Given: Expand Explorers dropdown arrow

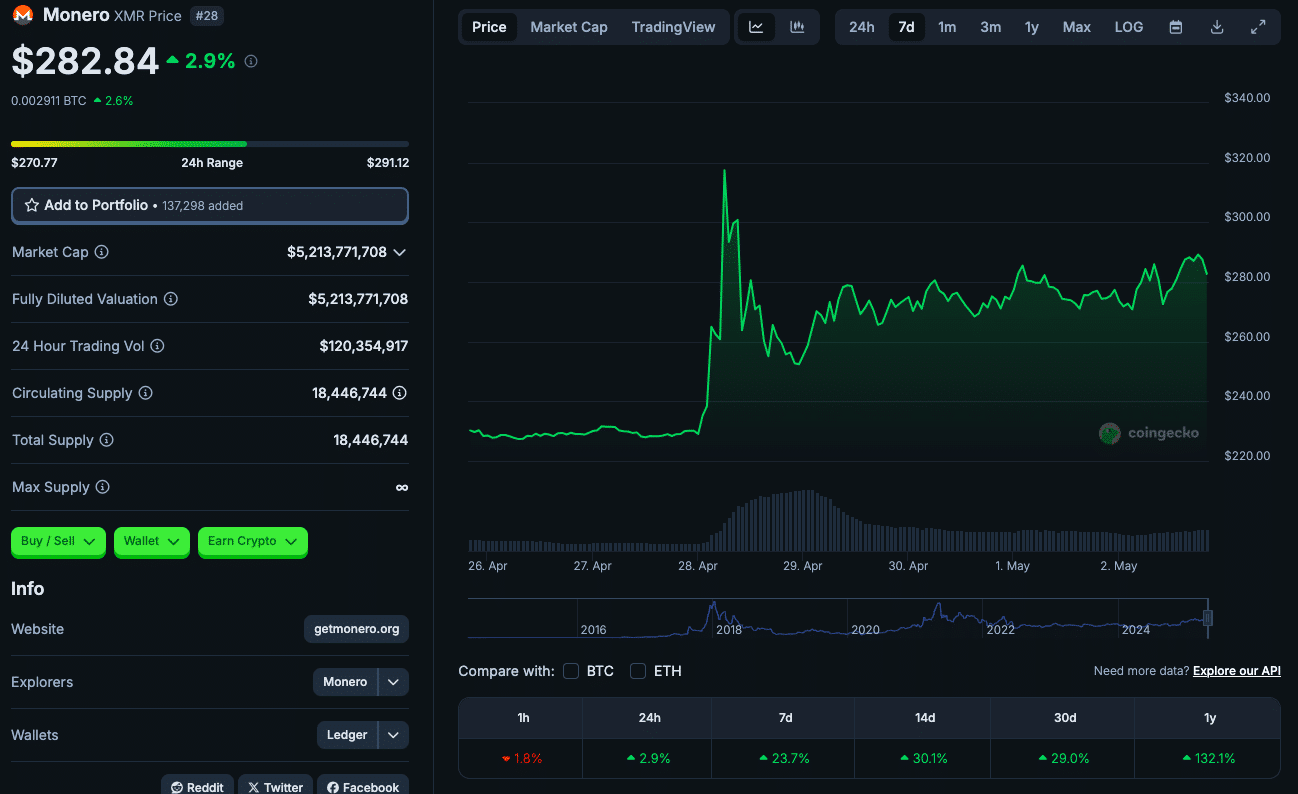Looking at the screenshot, I should click(394, 682).
